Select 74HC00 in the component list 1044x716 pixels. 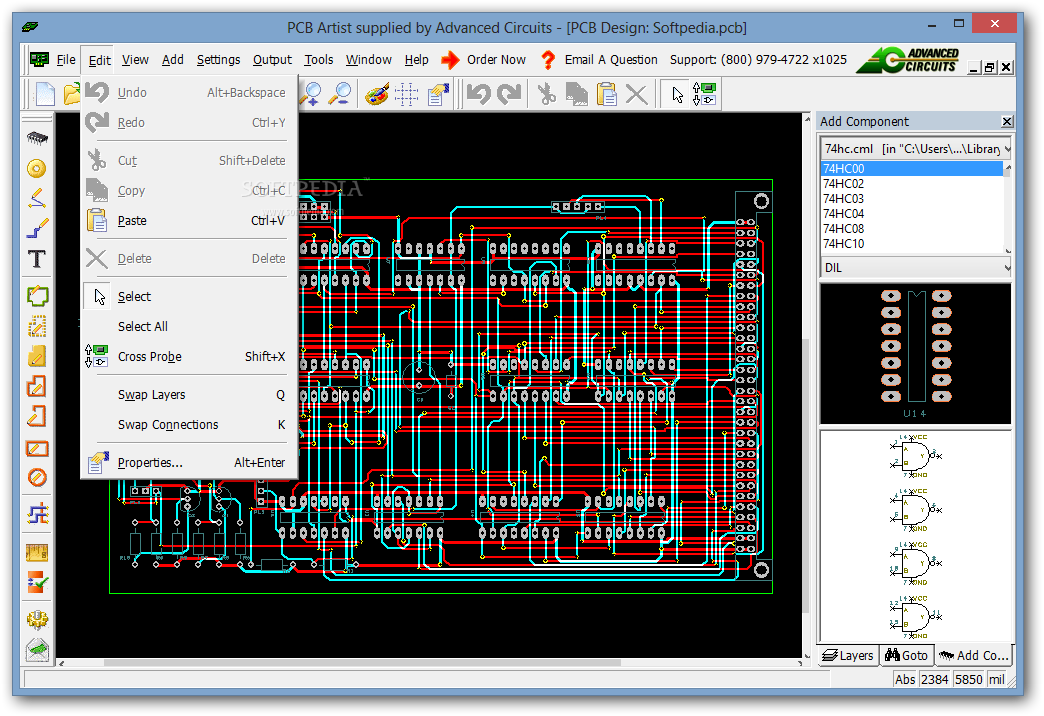912,169
